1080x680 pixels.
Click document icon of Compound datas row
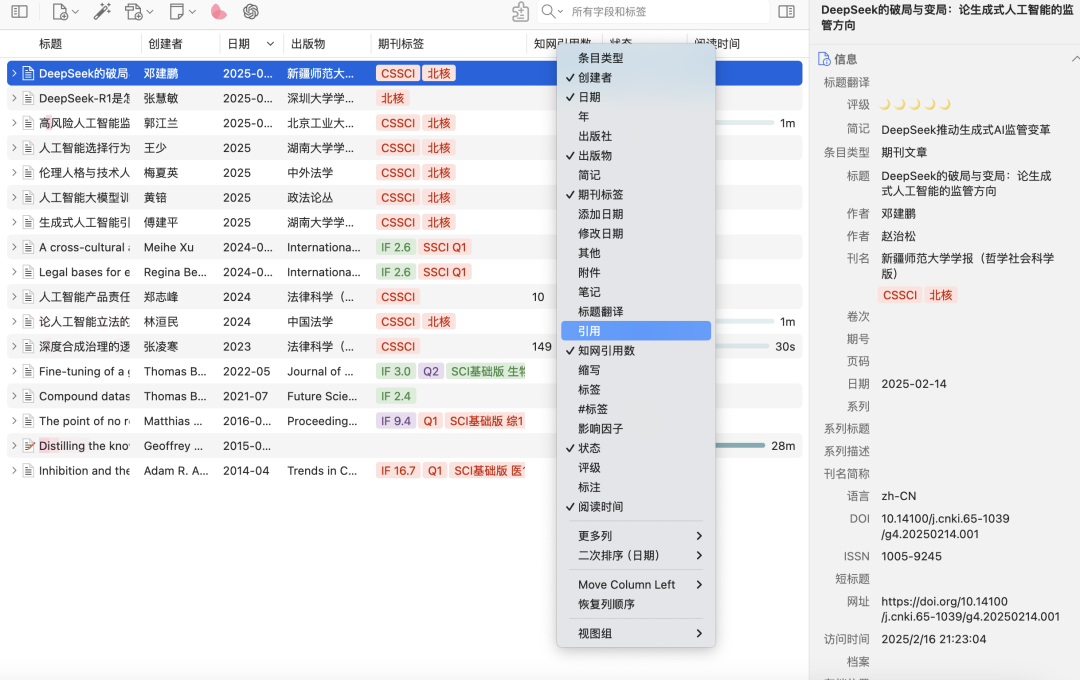coord(28,396)
